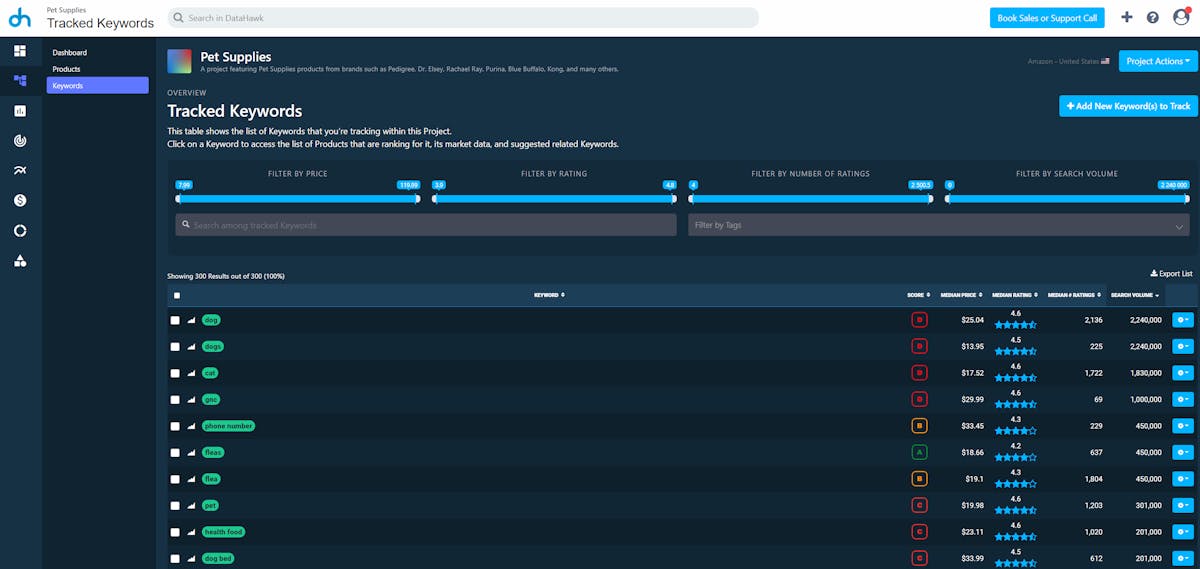Click trend chart icon beside 'phone number'
This screenshot has height=569, width=1200.
pyautogui.click(x=192, y=426)
